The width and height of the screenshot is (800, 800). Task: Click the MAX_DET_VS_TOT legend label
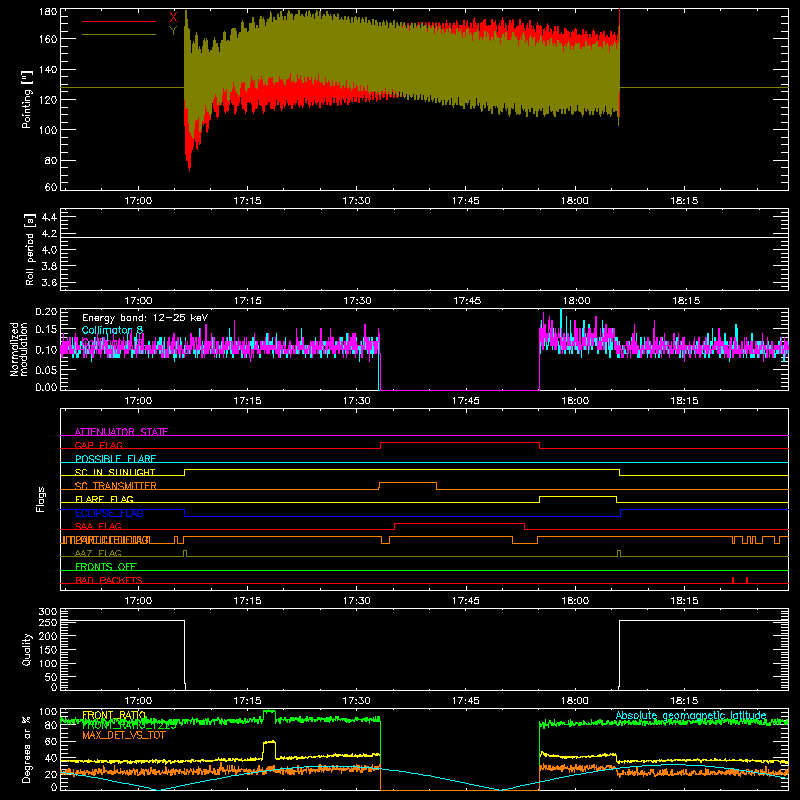pos(124,735)
